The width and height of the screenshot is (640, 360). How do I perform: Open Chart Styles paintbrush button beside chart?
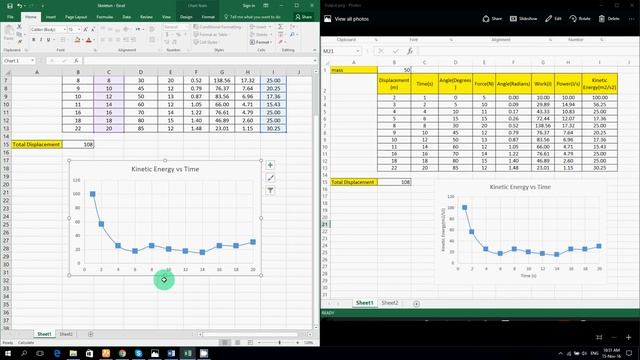coord(270,178)
